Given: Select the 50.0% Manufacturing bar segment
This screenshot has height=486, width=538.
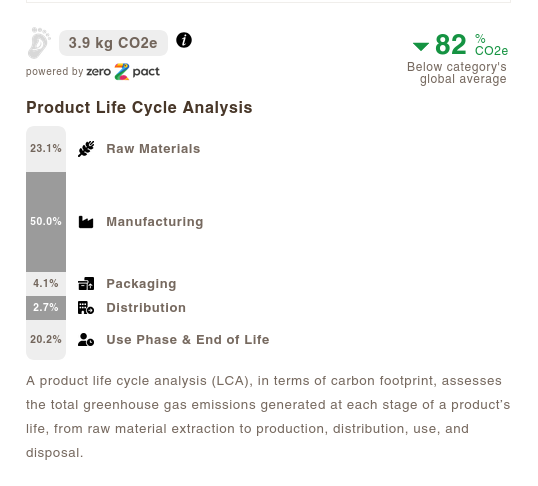Looking at the screenshot, I should coord(46,222).
